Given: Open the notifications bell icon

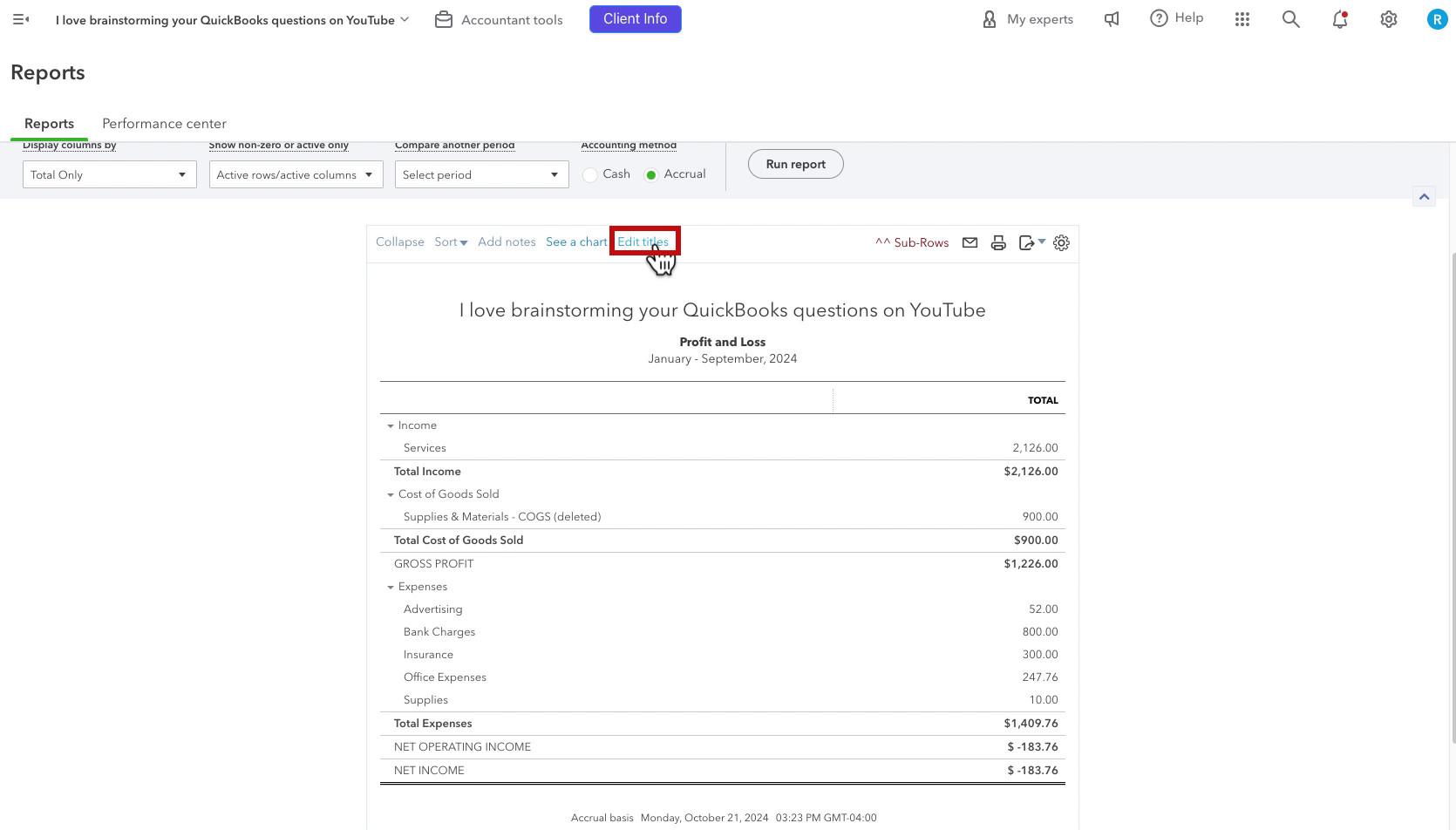Looking at the screenshot, I should pos(1340,19).
